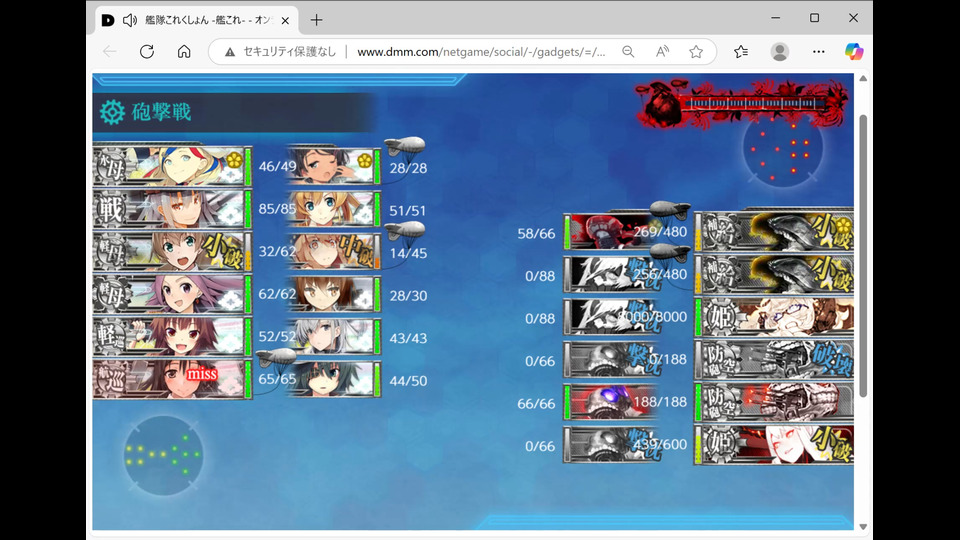This screenshot has width=960, height=540.
Task: Add page to favorites star icon
Action: click(696, 52)
